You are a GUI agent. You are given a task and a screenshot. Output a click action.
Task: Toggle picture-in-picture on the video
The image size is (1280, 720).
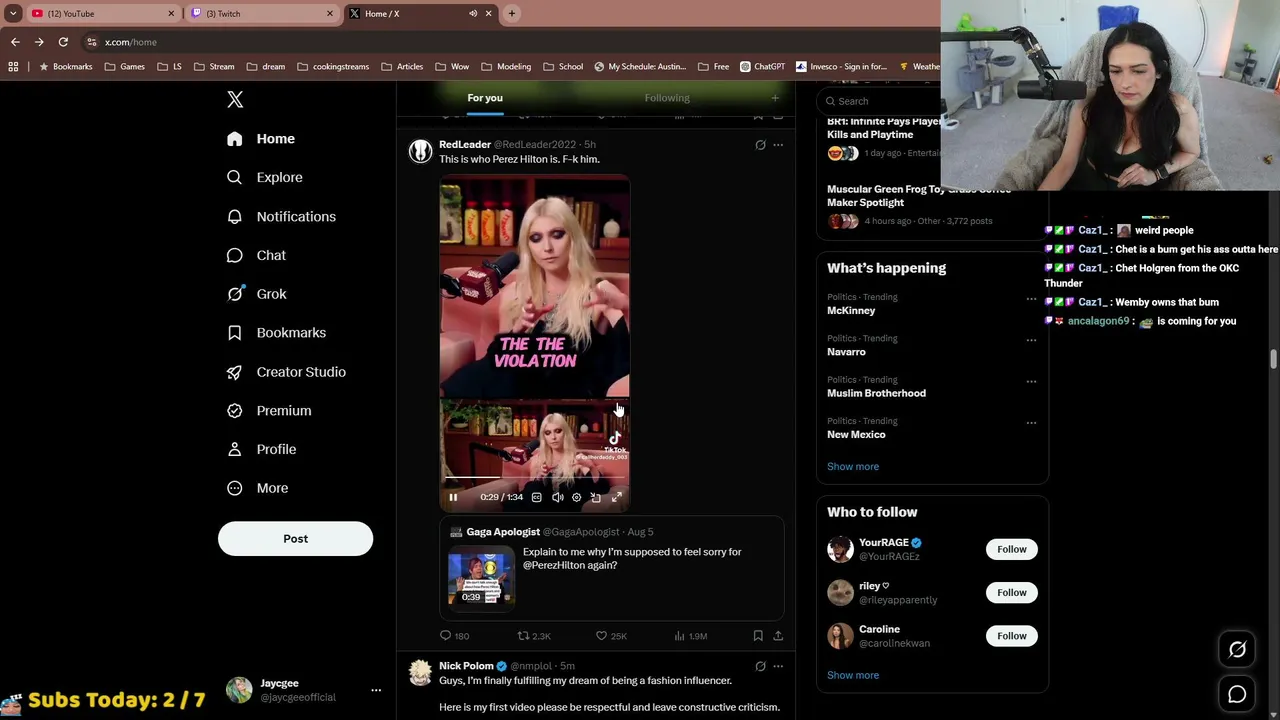(x=596, y=497)
